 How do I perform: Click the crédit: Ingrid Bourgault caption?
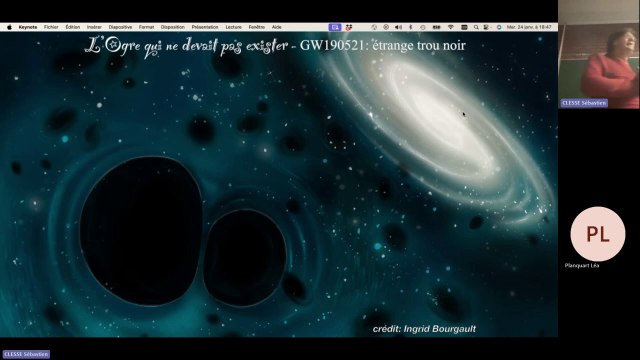click(424, 329)
